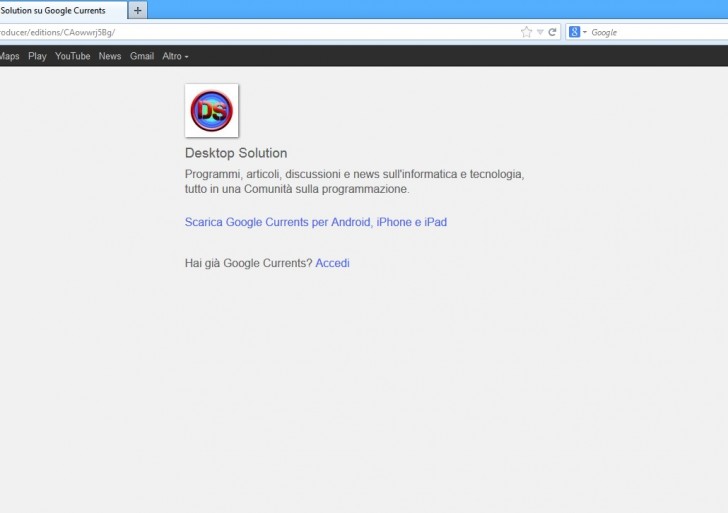
Task: Click Scarica Google Currents per Android link
Action: point(315,222)
